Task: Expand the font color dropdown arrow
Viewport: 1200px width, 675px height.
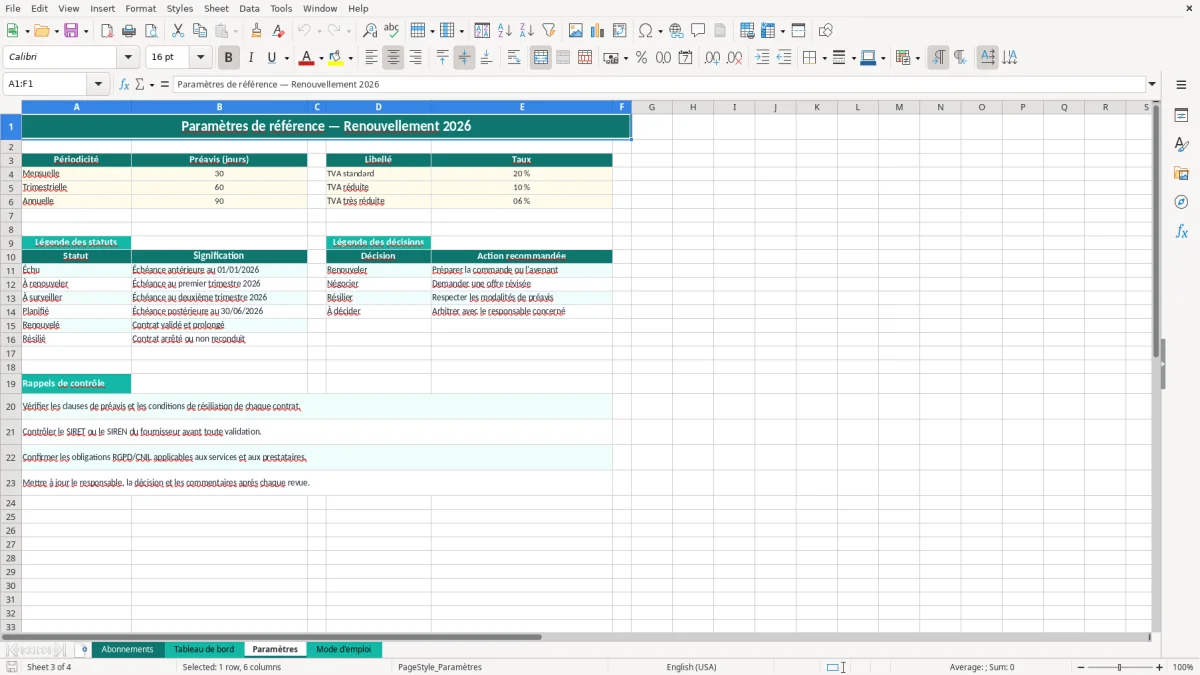Action: tap(322, 58)
